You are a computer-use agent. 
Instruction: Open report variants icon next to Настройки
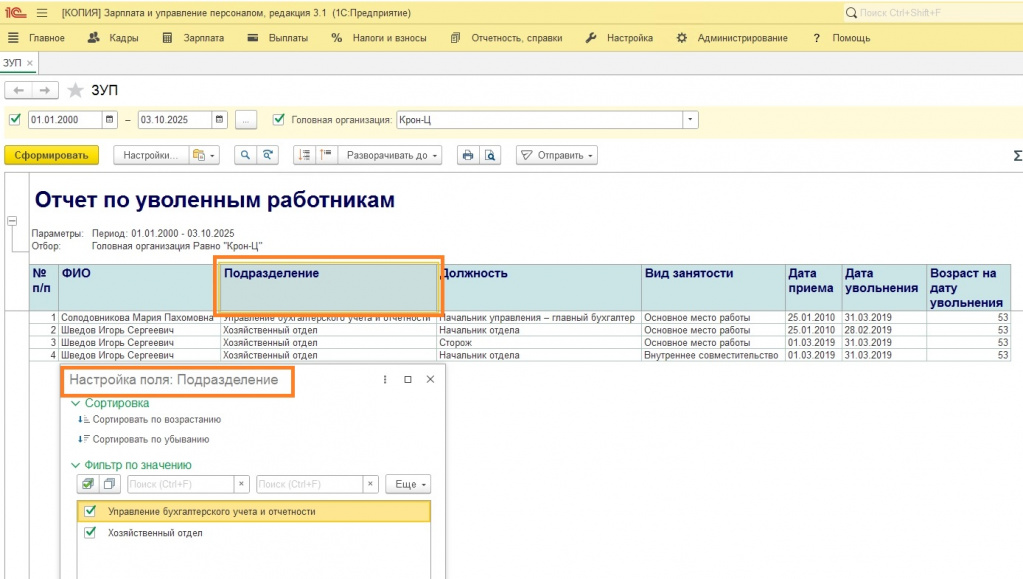pos(199,155)
